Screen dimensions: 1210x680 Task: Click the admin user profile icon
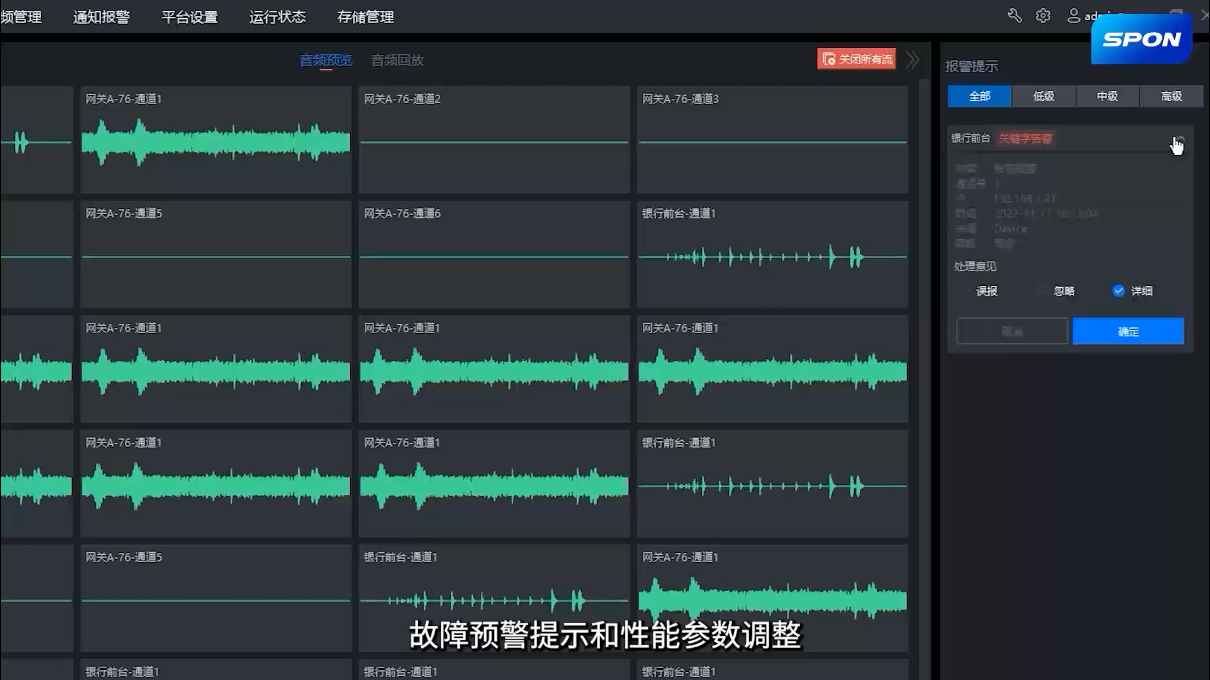click(1074, 16)
